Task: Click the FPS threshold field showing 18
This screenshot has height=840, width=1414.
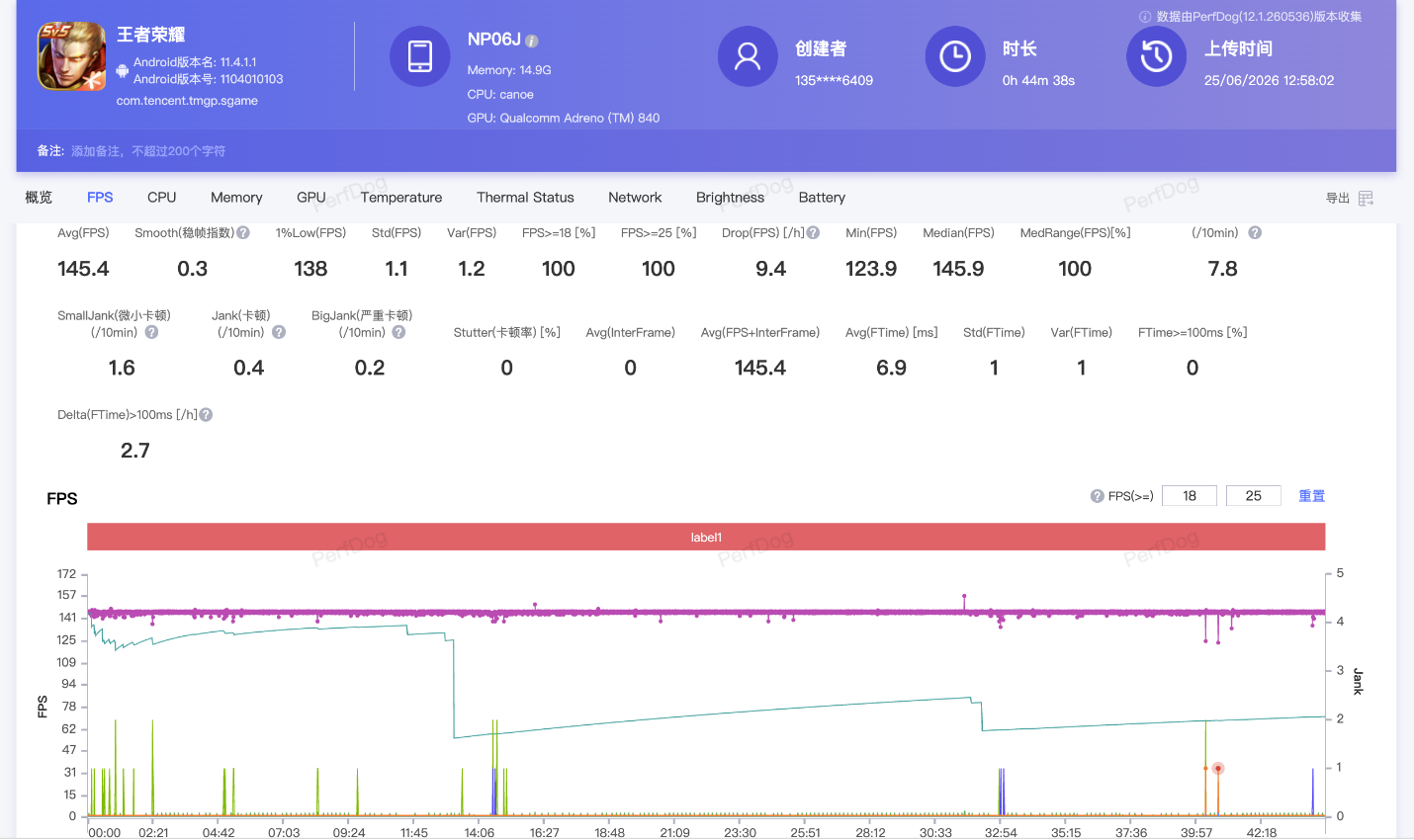Action: 1190,496
